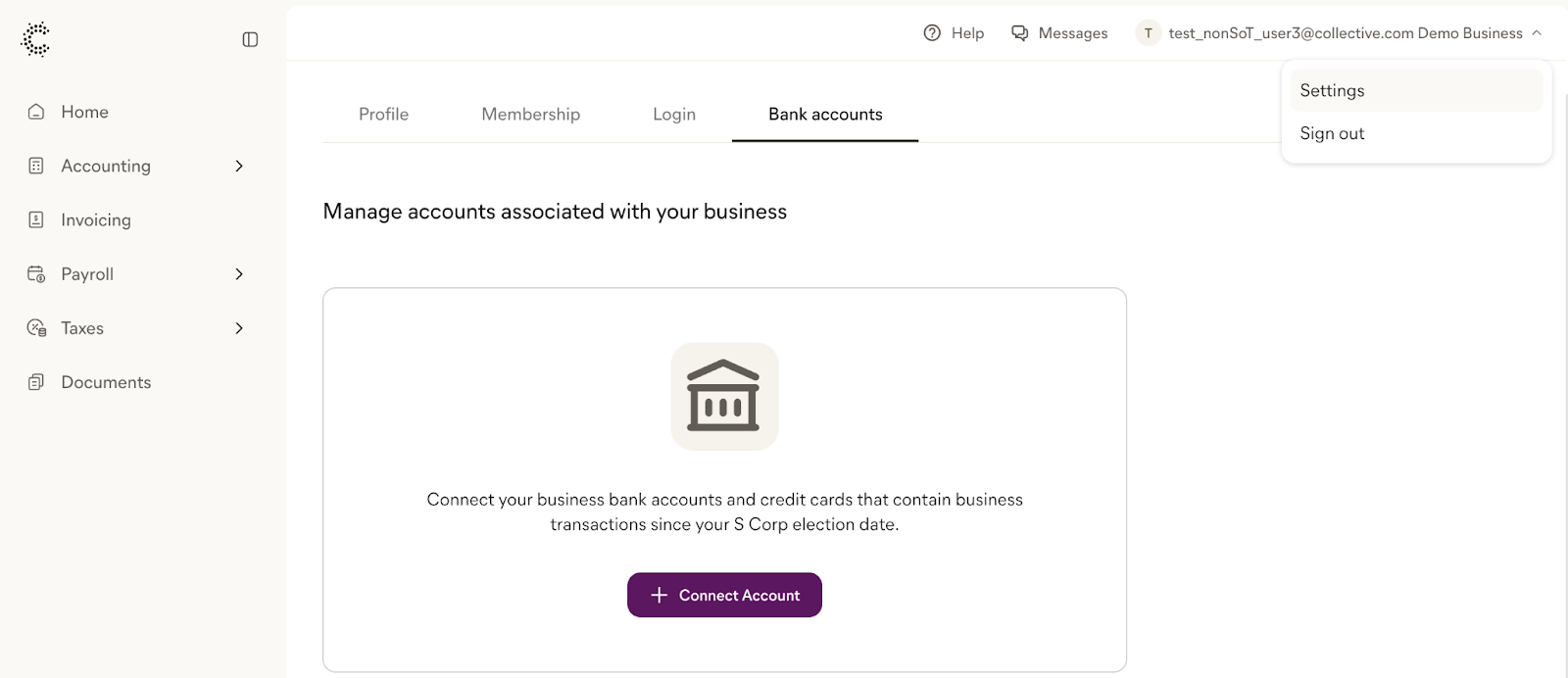Click the Accounting ledger icon
The height and width of the screenshot is (678, 1568).
(x=36, y=166)
